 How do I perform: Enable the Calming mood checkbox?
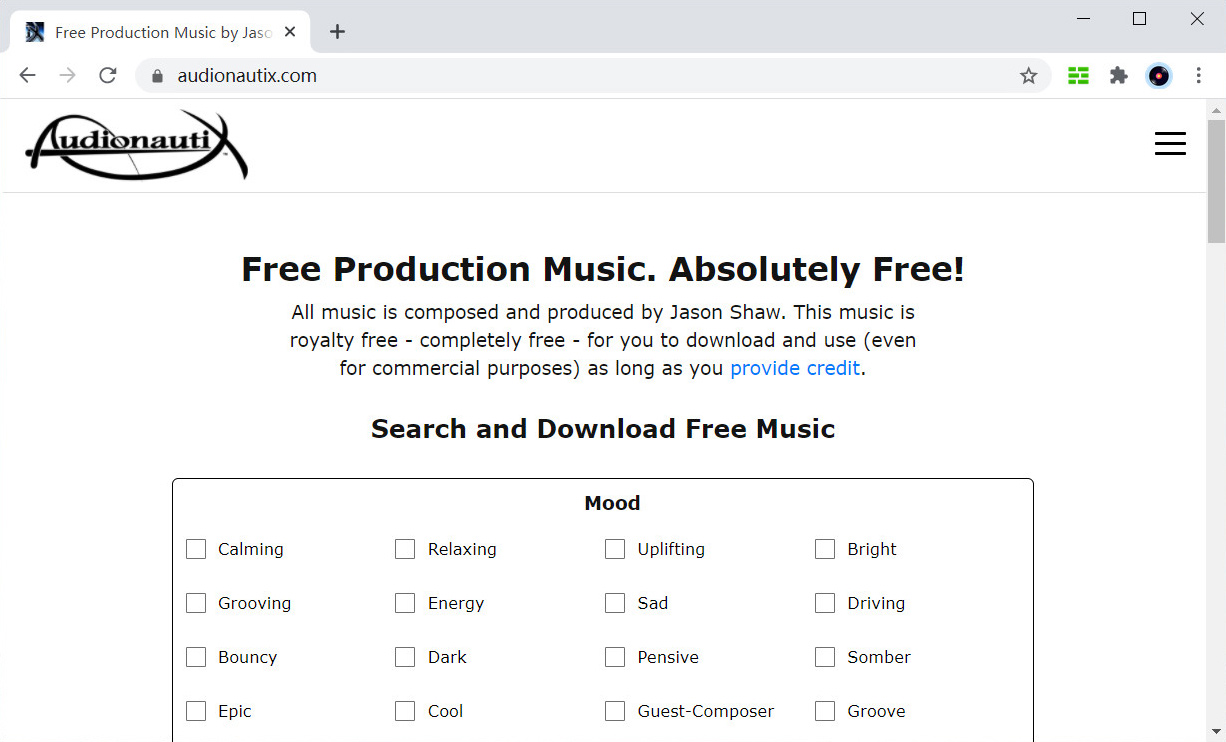pos(196,549)
